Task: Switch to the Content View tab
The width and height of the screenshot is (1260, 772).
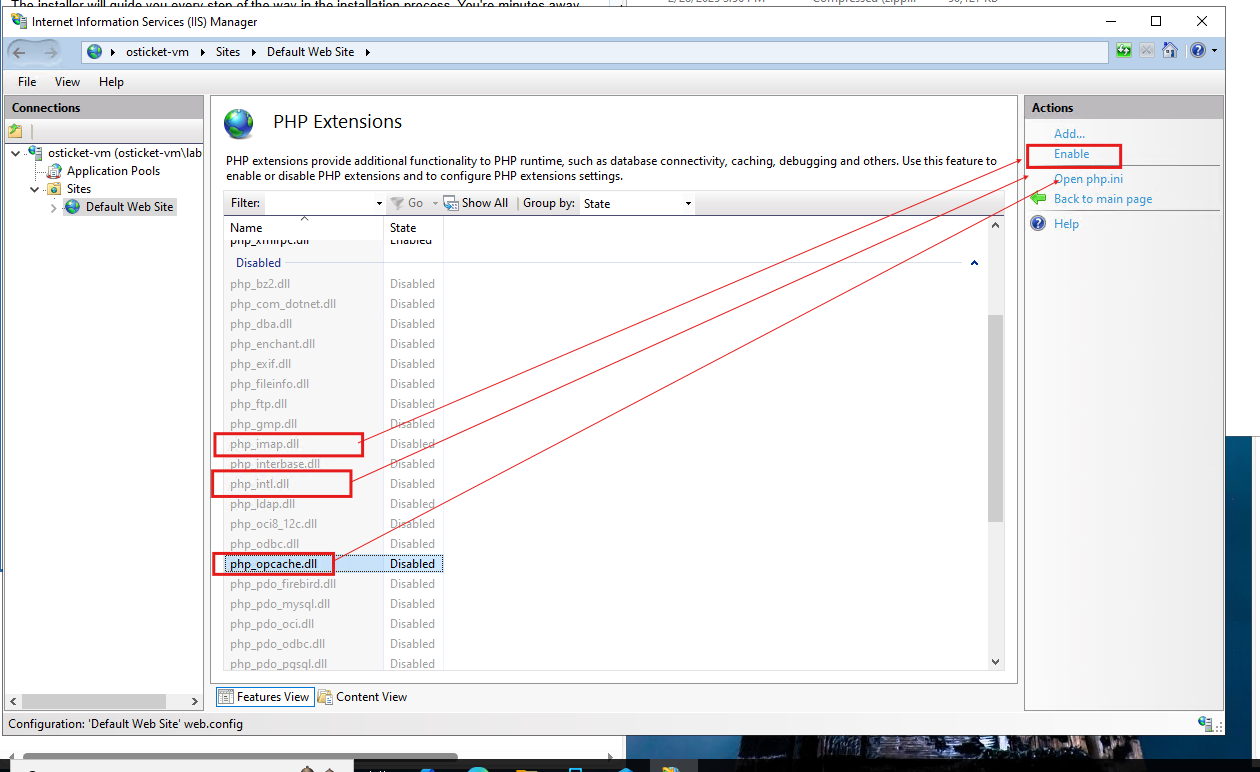Action: (x=362, y=697)
